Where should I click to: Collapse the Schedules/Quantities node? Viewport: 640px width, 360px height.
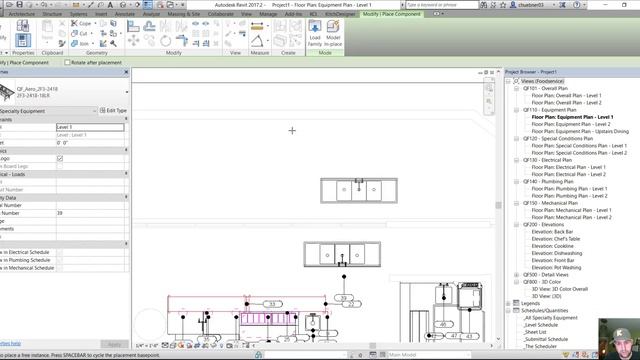click(509, 311)
